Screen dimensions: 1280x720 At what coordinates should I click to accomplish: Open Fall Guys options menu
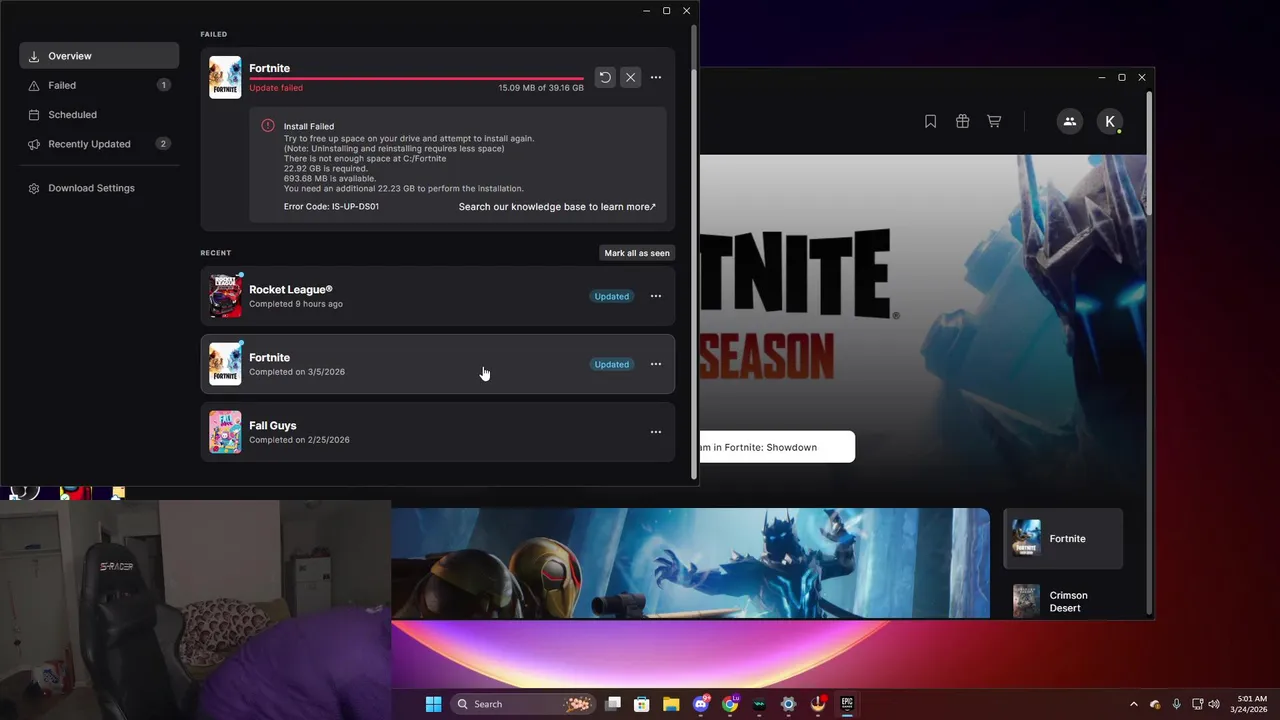click(x=656, y=432)
